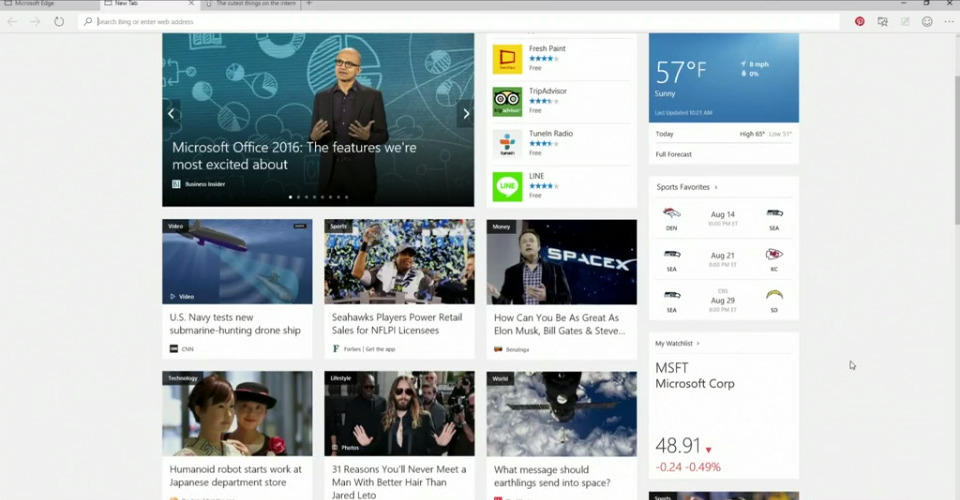Go back using the Back arrow
The image size is (960, 500).
pos(12,21)
